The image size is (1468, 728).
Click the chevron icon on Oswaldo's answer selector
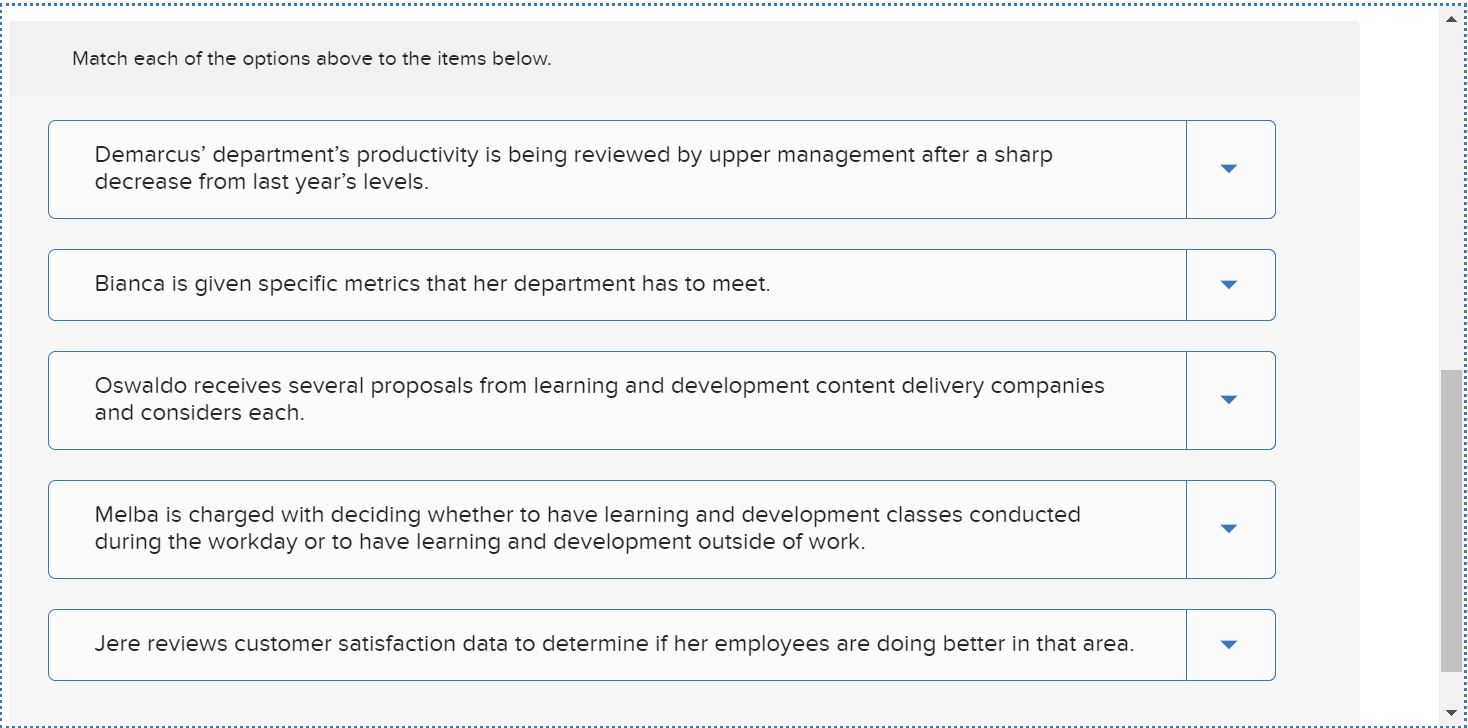pos(1230,399)
